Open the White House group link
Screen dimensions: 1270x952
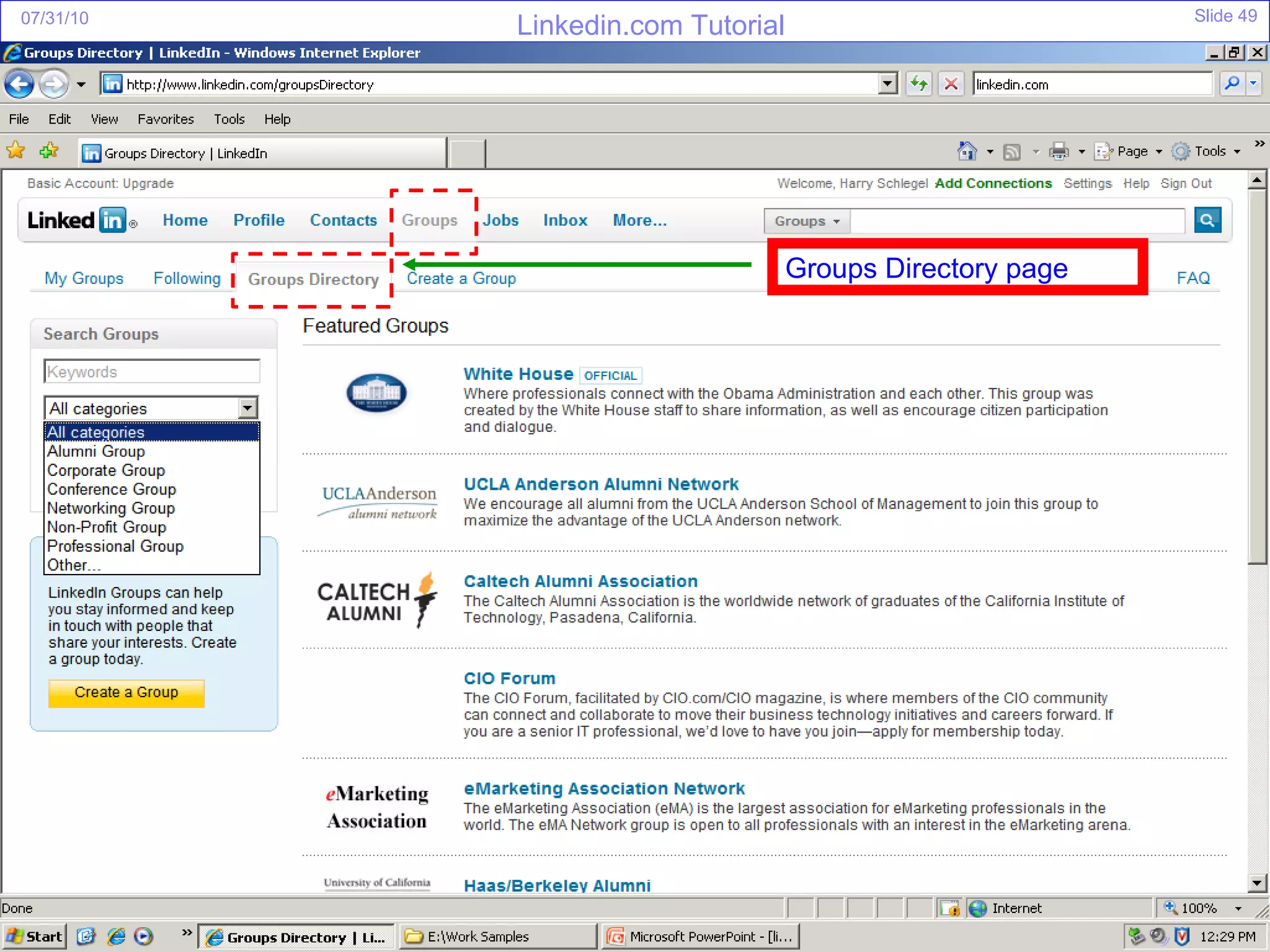(518, 374)
